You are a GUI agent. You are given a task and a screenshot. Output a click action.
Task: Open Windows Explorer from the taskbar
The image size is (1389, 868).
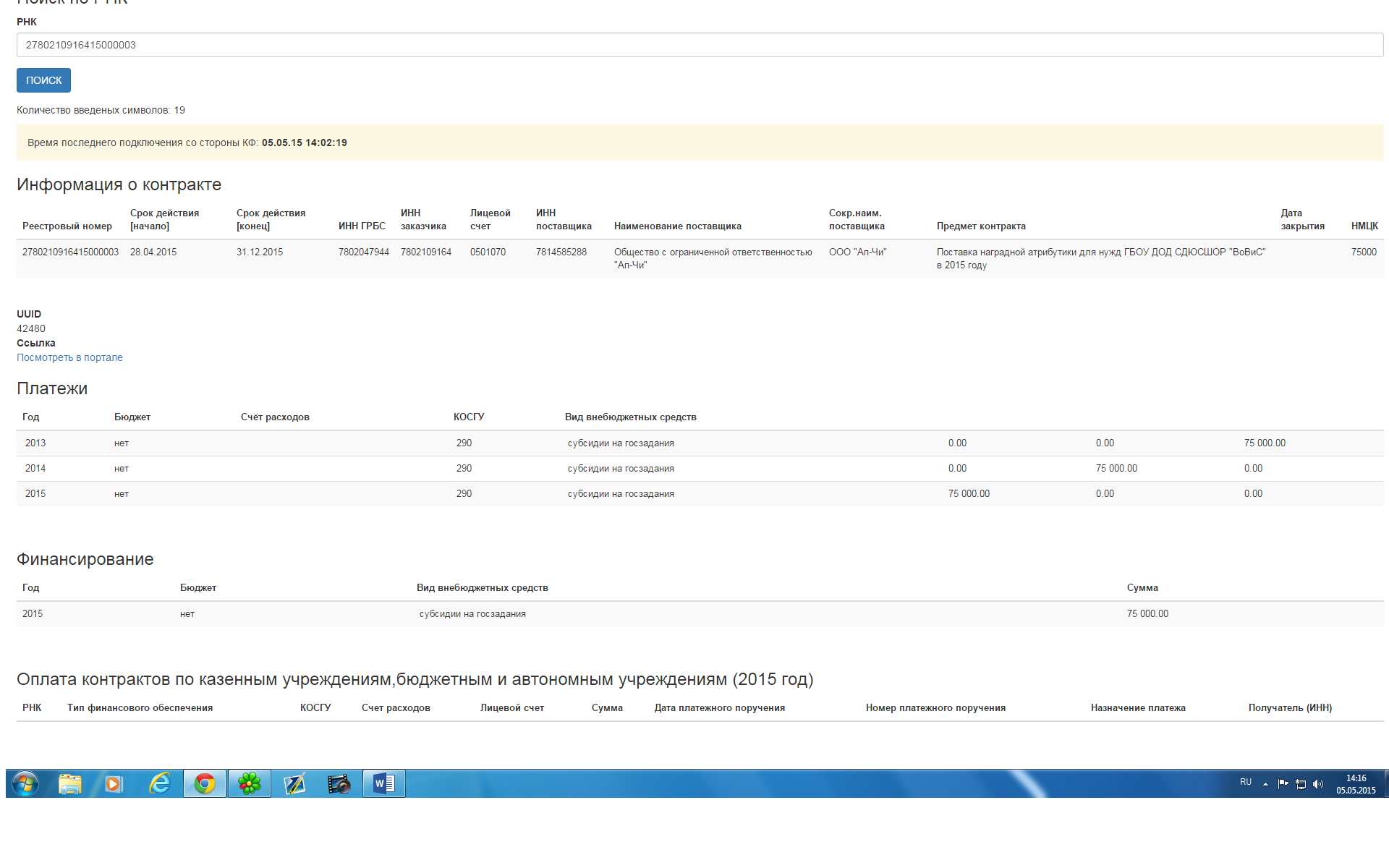pos(70,783)
